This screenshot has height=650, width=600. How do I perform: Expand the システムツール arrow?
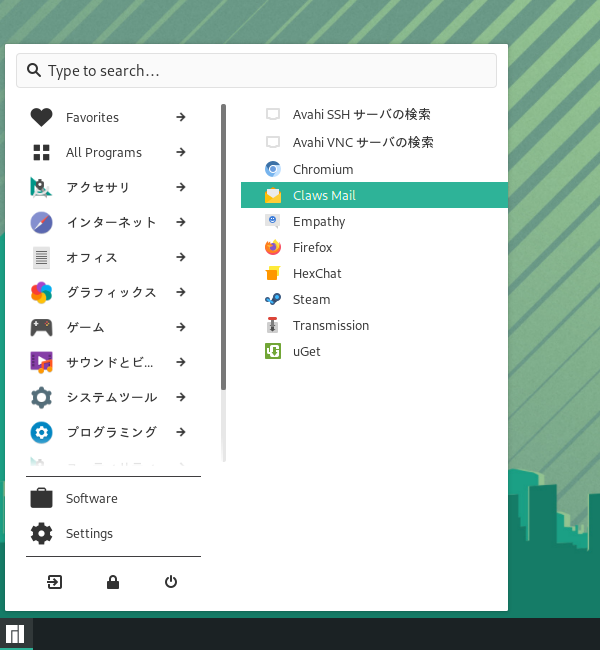tap(180, 398)
